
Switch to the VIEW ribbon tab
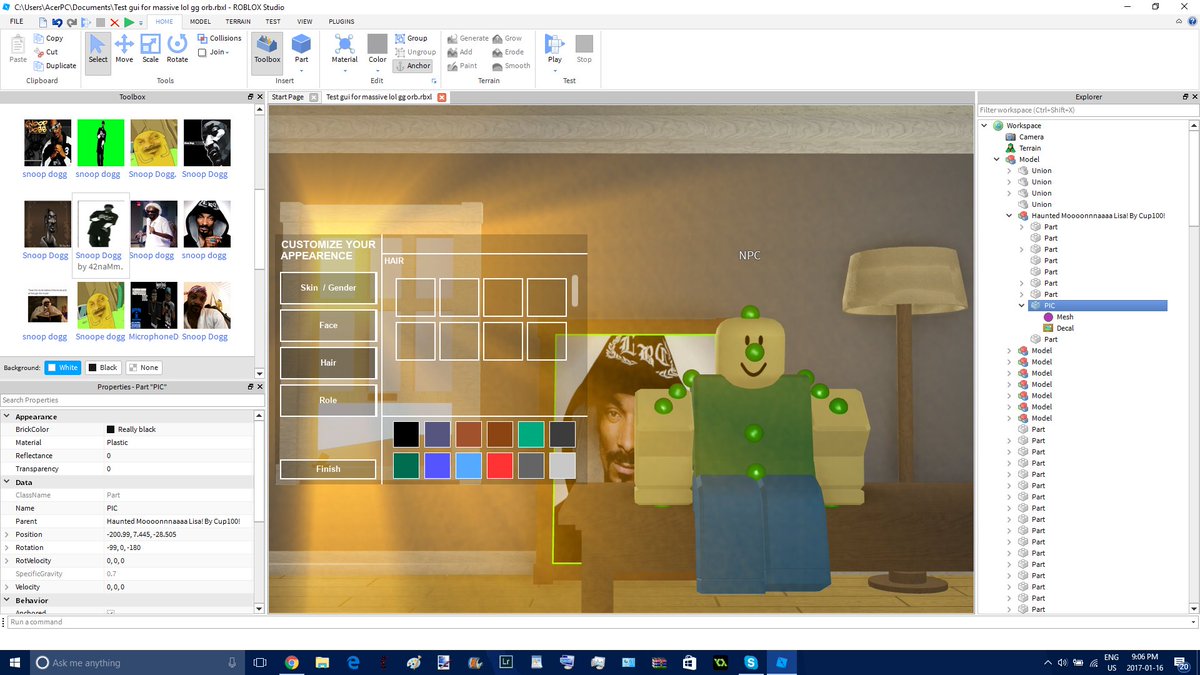tap(305, 21)
